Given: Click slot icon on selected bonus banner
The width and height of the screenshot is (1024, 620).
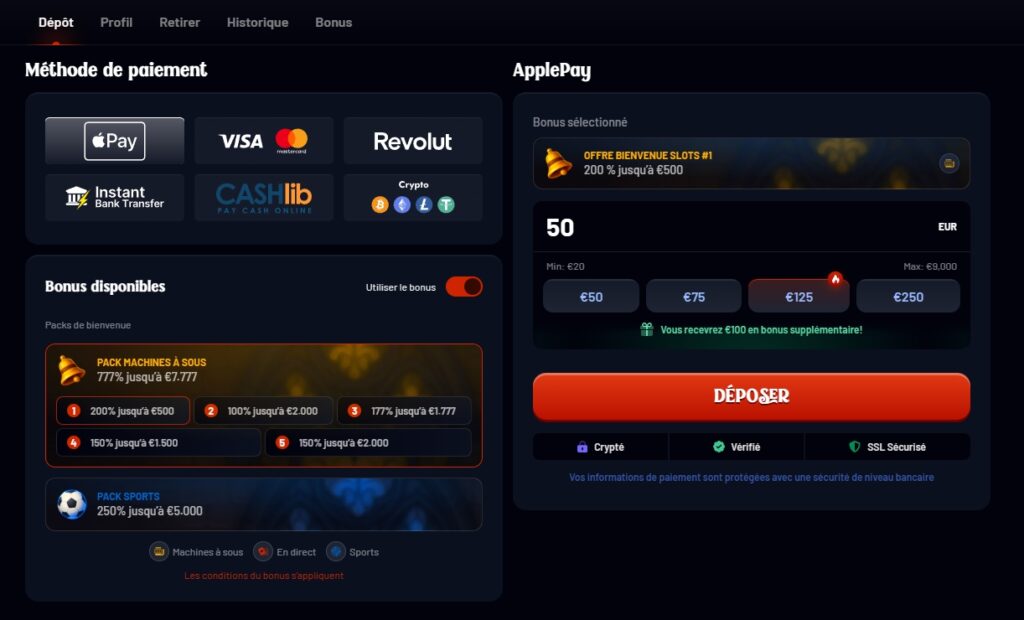Looking at the screenshot, I should [949, 163].
